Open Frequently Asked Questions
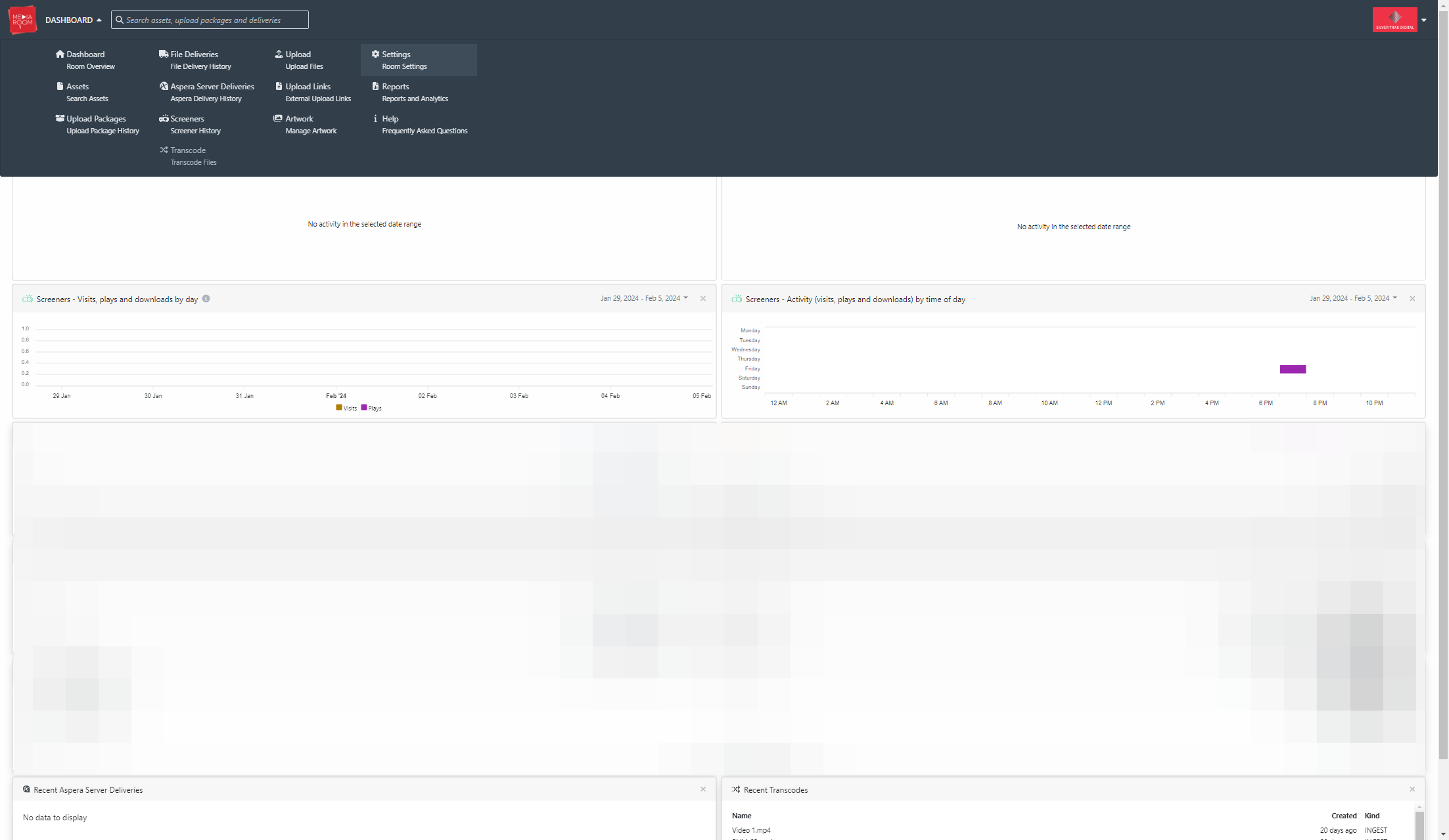1449x840 pixels. tap(425, 131)
